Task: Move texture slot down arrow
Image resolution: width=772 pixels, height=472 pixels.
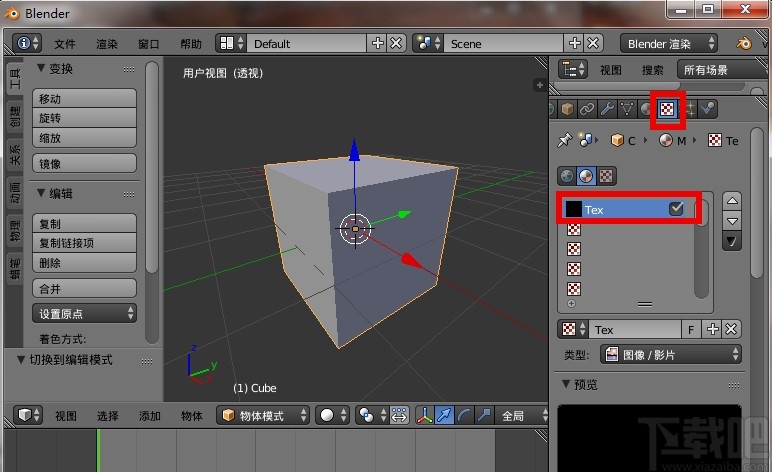Action: [732, 221]
